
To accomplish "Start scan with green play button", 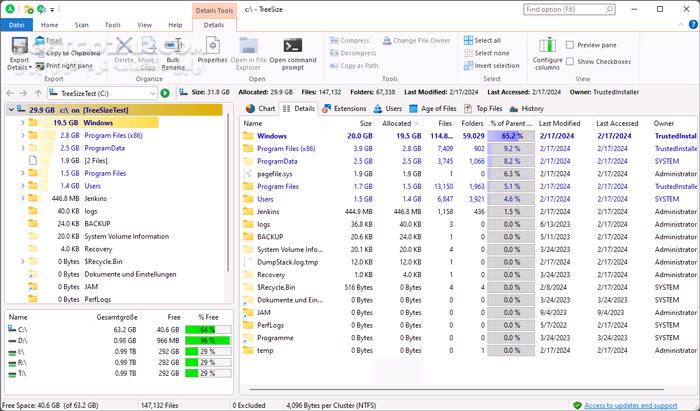I will [165, 93].
